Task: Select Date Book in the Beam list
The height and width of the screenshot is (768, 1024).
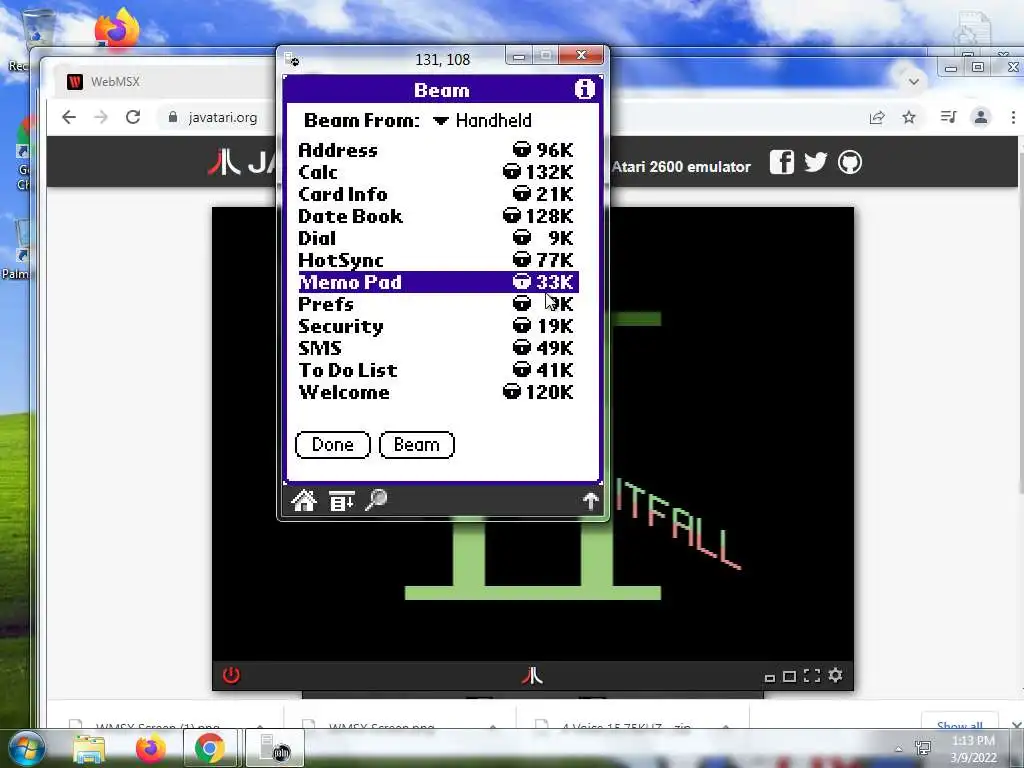Action: 436,216
